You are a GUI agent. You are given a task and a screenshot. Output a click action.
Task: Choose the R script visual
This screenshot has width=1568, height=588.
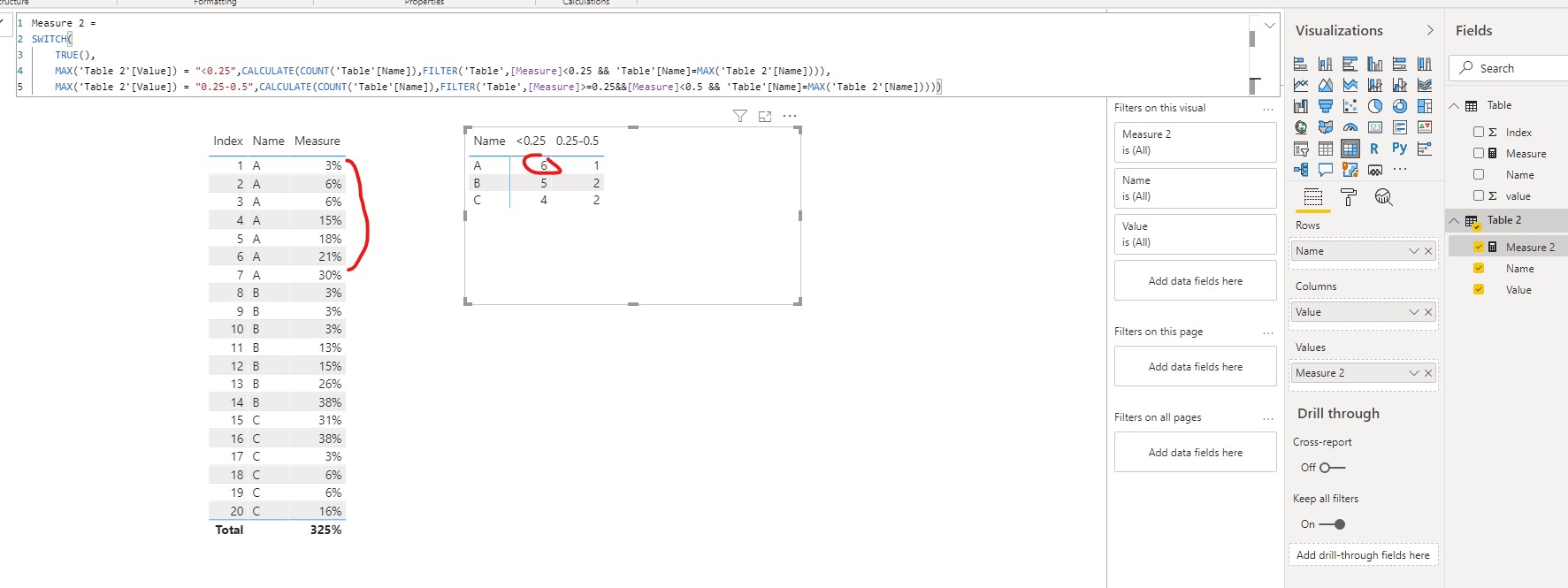pos(1374,149)
